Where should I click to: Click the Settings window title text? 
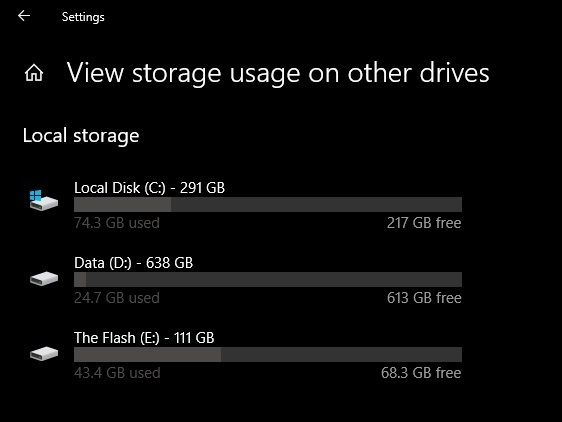[83, 17]
